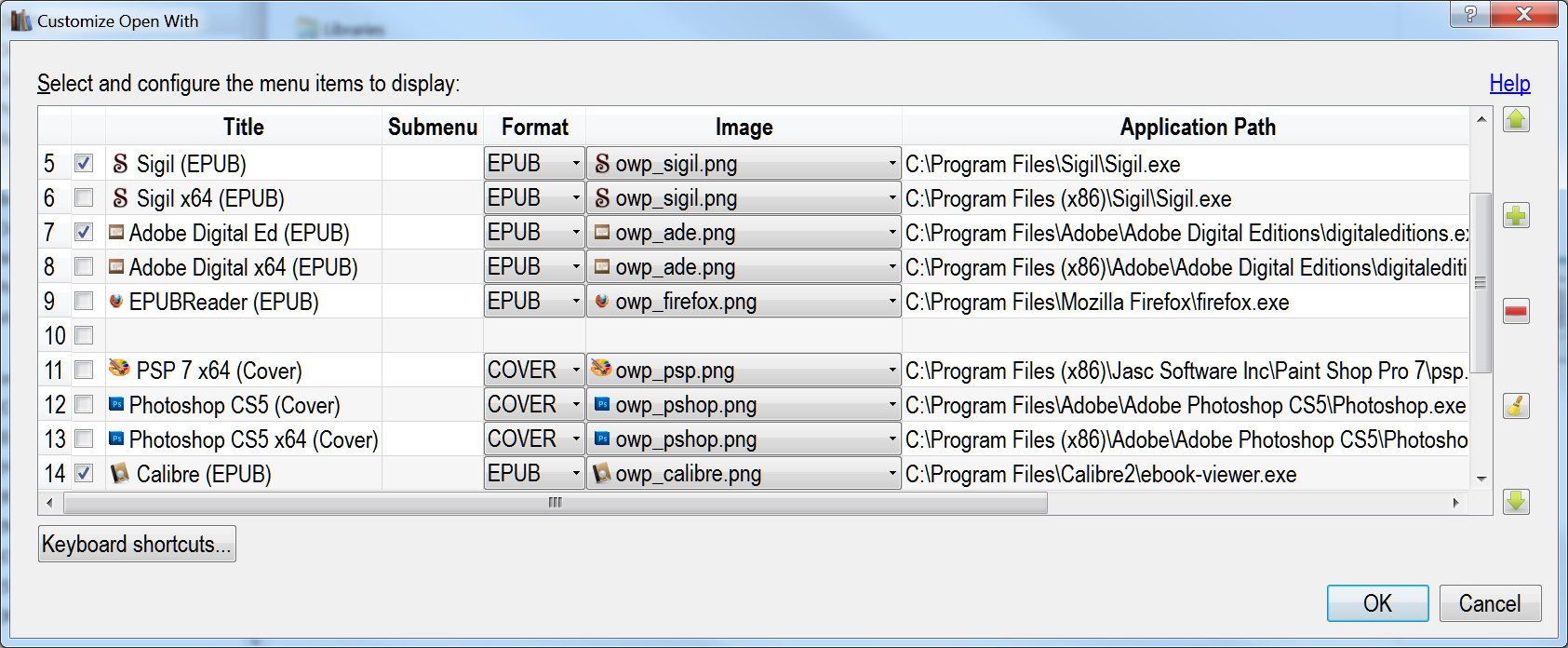1568x648 pixels.
Task: Click the broom reset icon
Action: pyautogui.click(x=1516, y=407)
